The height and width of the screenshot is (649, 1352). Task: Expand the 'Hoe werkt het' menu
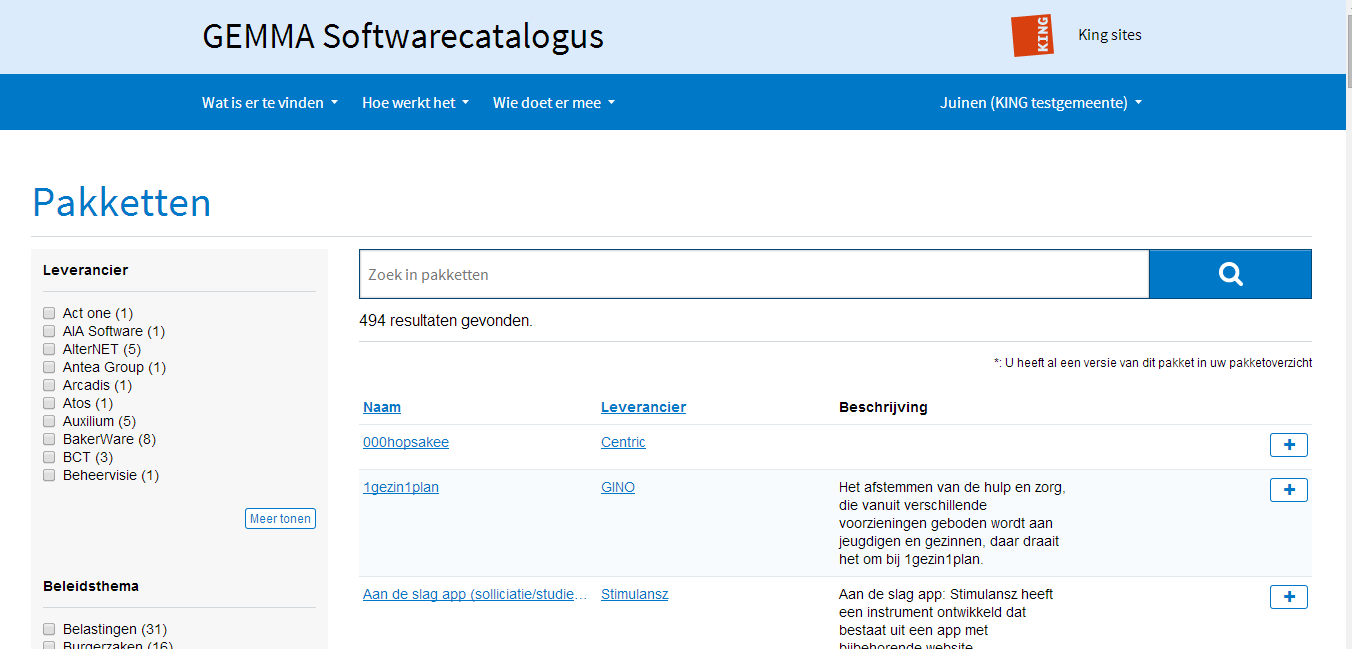coord(415,102)
